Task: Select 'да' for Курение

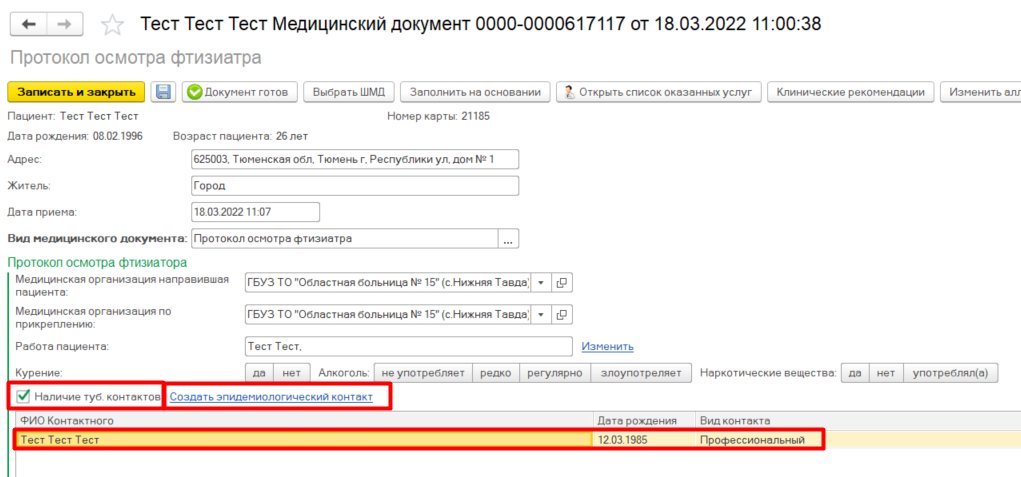Action: [x=260, y=373]
